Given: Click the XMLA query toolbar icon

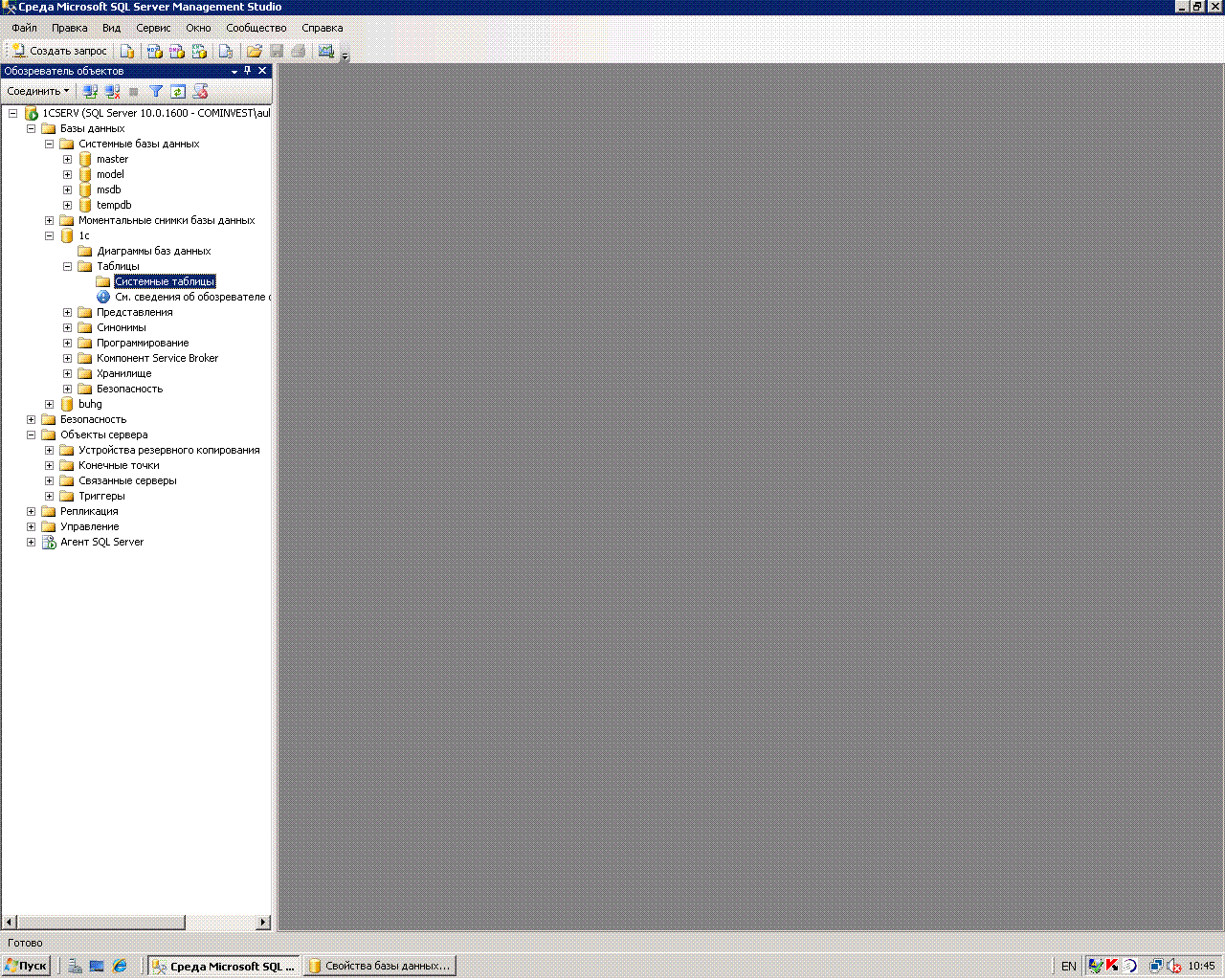Looking at the screenshot, I should [x=200, y=51].
